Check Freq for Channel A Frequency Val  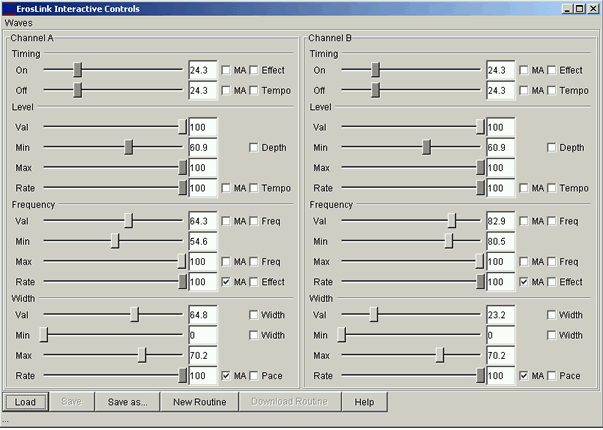click(x=253, y=221)
